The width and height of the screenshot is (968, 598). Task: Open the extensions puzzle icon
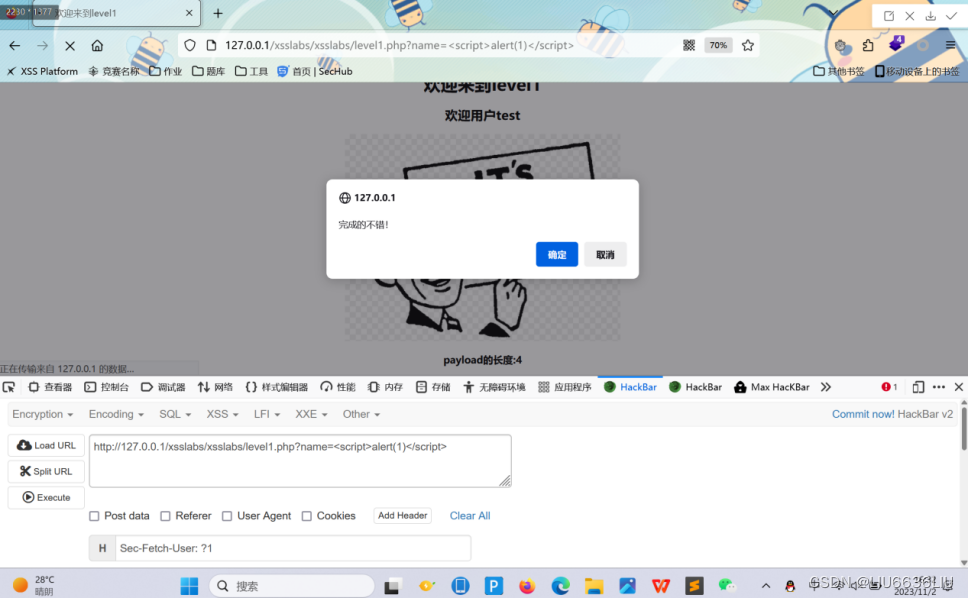point(868,45)
